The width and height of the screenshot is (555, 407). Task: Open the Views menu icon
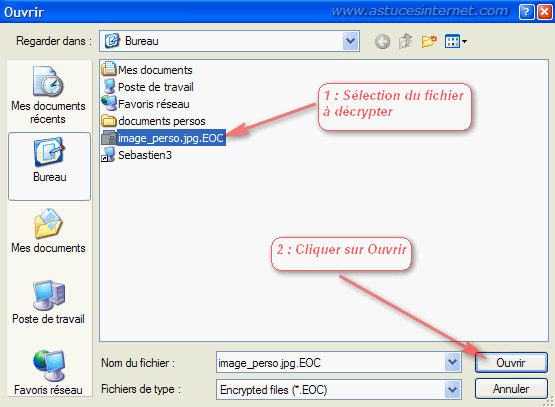[456, 41]
